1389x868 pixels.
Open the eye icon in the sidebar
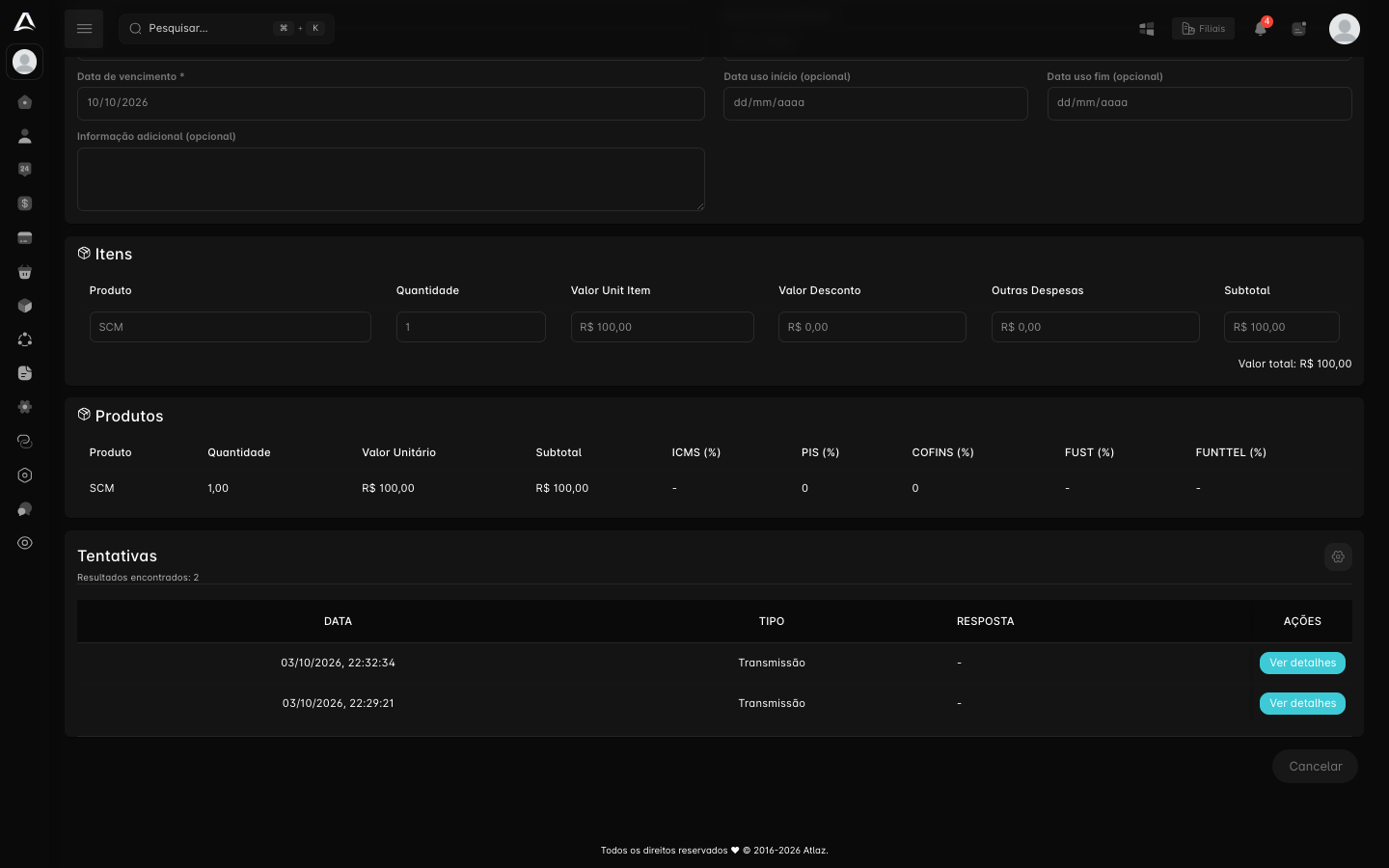25,543
